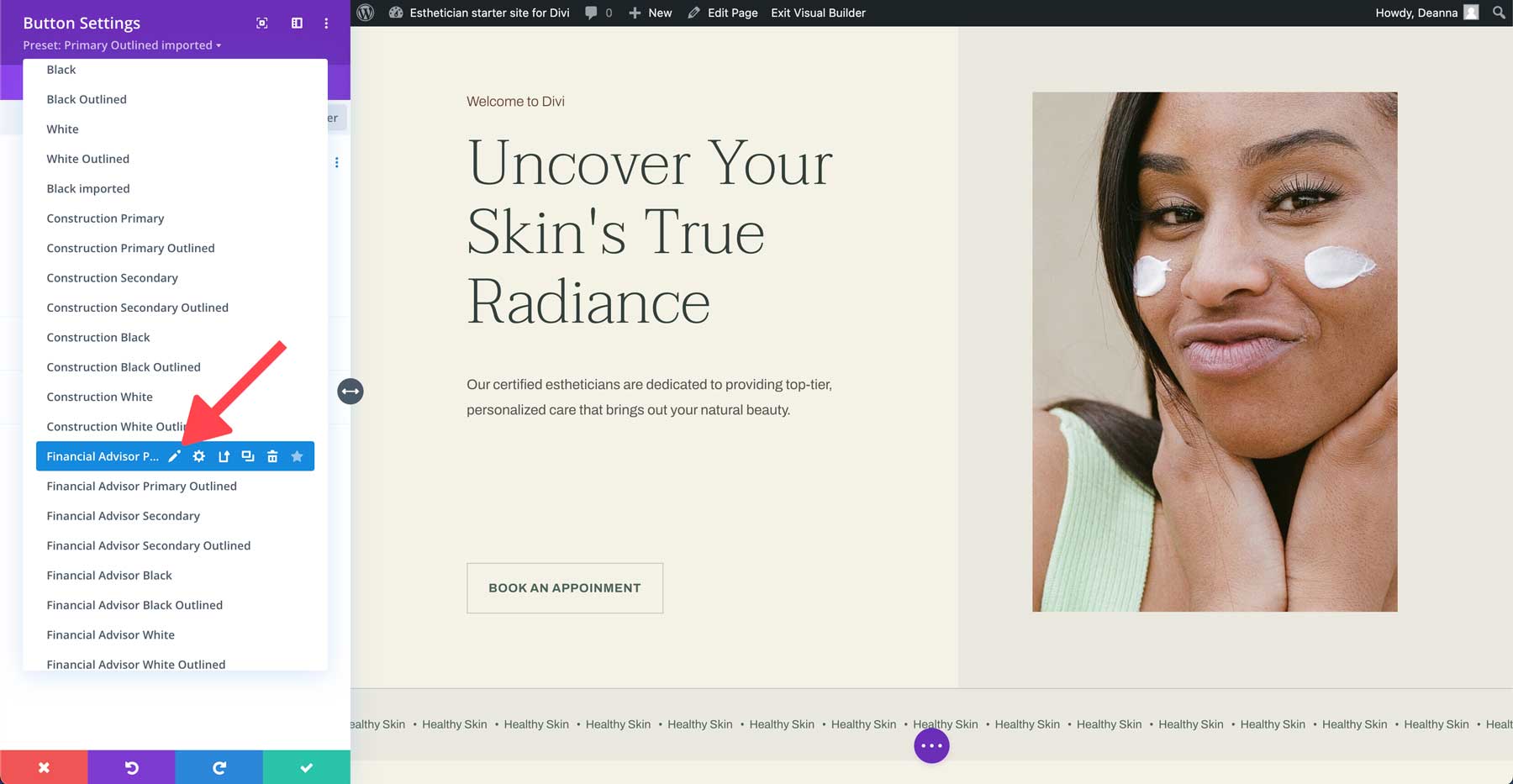Open the purple three-dot page settings circle
Viewport: 1513px width, 784px height.
pyautogui.click(x=930, y=745)
